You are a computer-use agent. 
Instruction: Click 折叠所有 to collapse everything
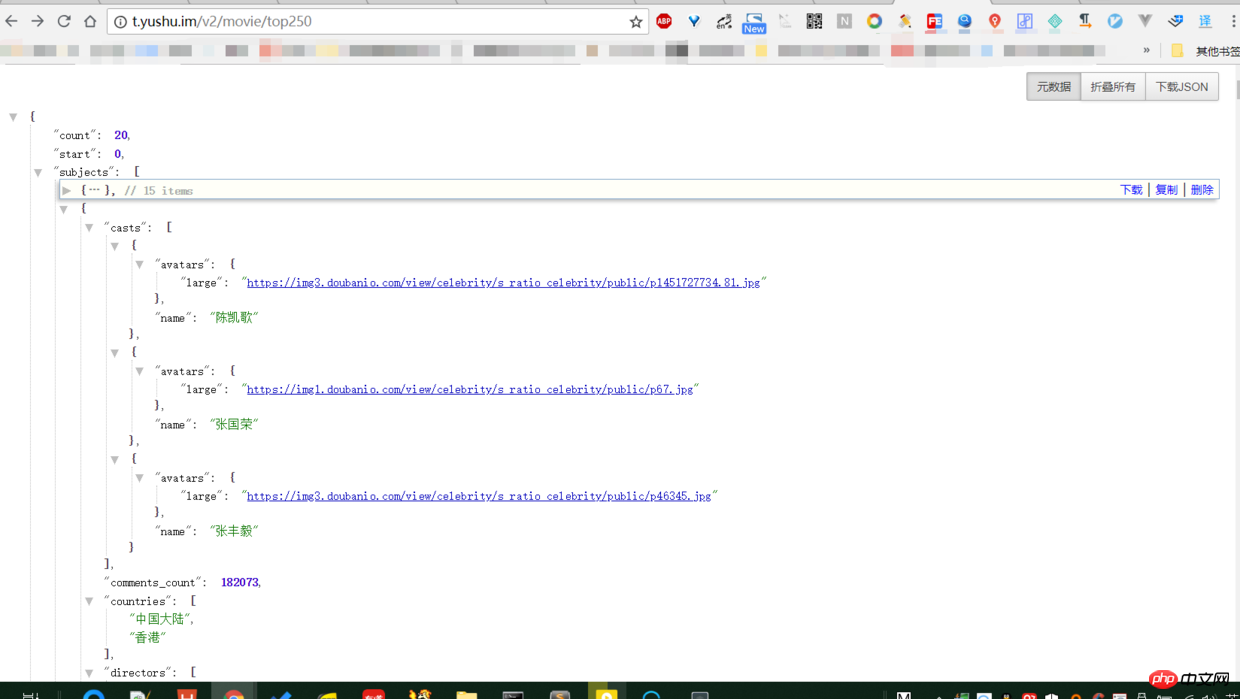tap(1113, 87)
